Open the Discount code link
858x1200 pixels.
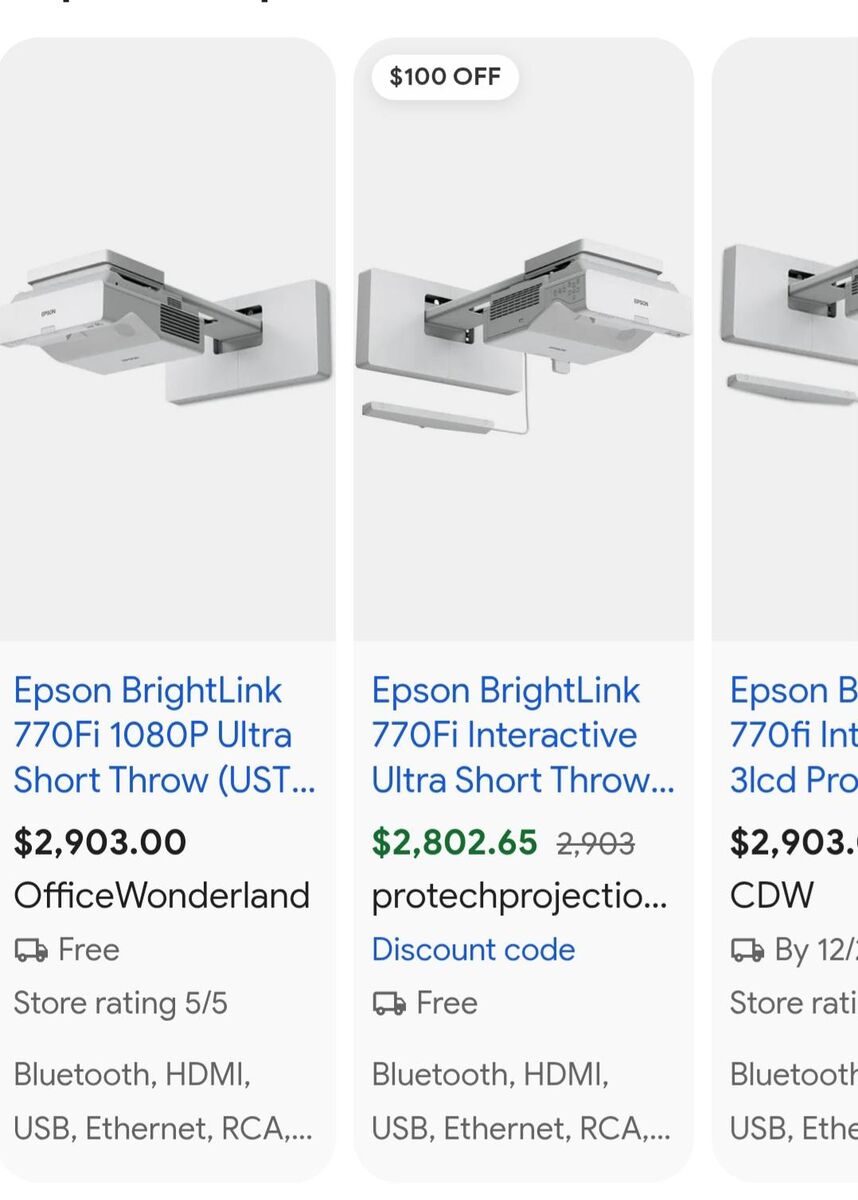473,949
